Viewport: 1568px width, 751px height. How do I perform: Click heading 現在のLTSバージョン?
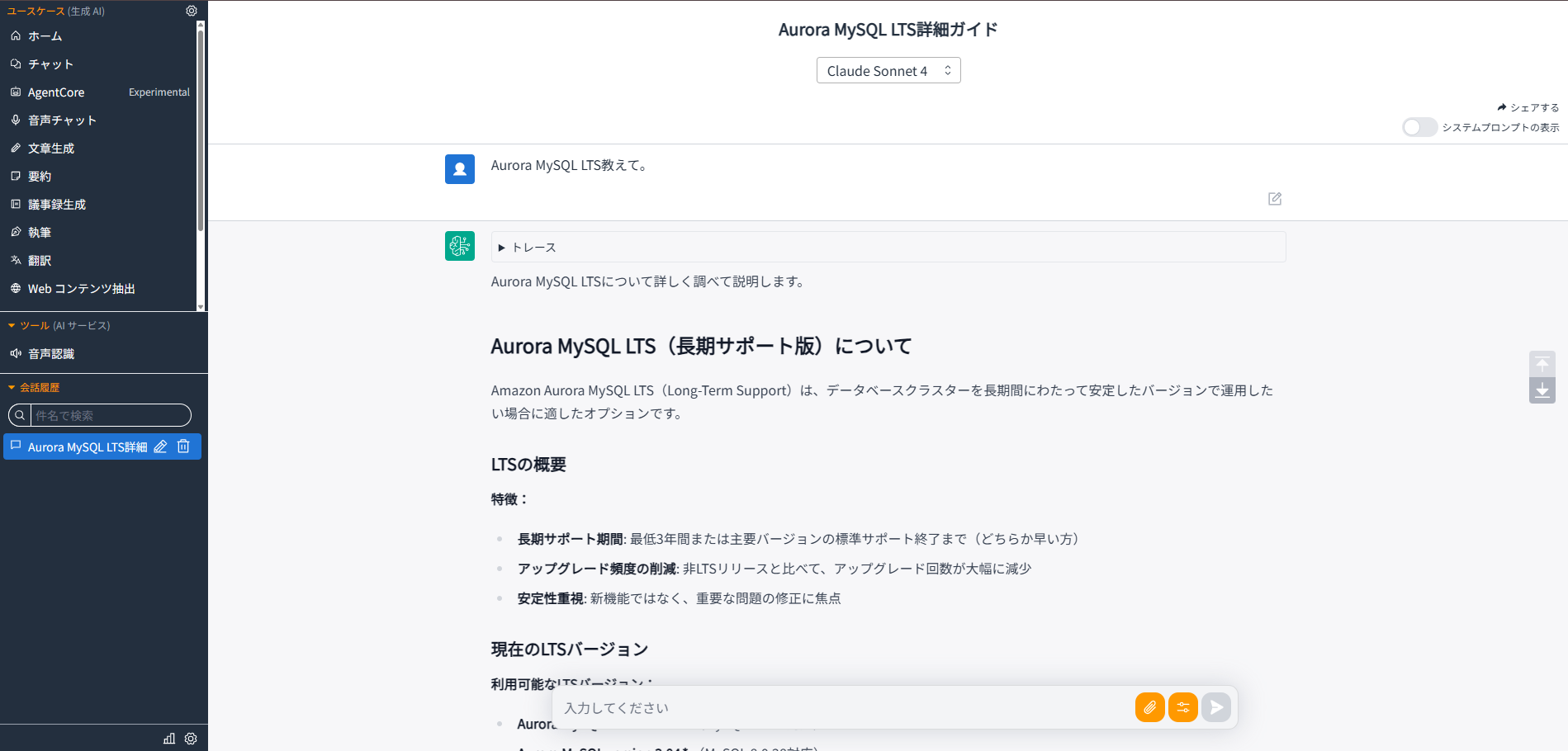(x=570, y=649)
